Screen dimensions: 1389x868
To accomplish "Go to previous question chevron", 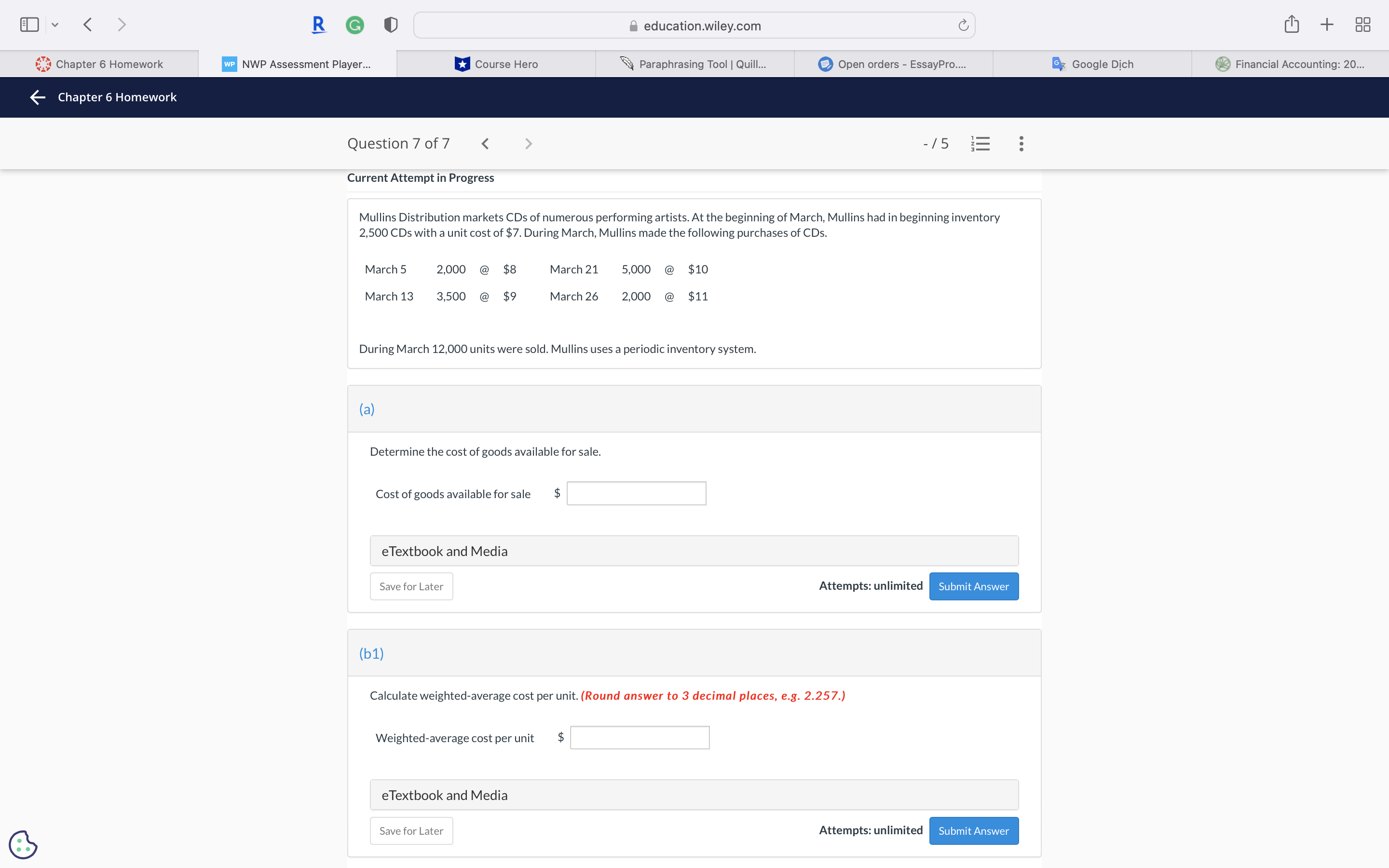I will click(485, 144).
